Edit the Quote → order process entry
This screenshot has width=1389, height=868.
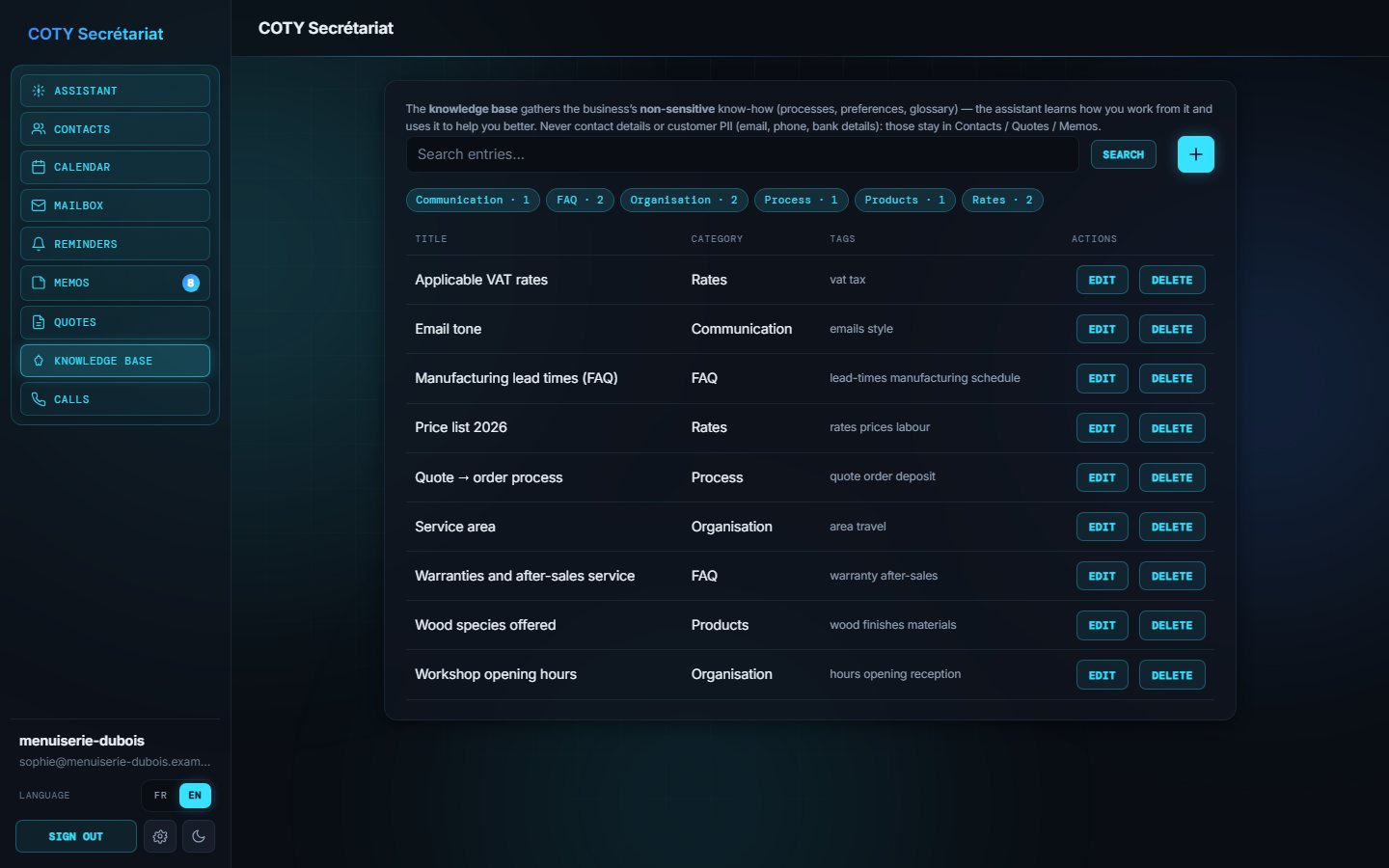tap(1103, 477)
